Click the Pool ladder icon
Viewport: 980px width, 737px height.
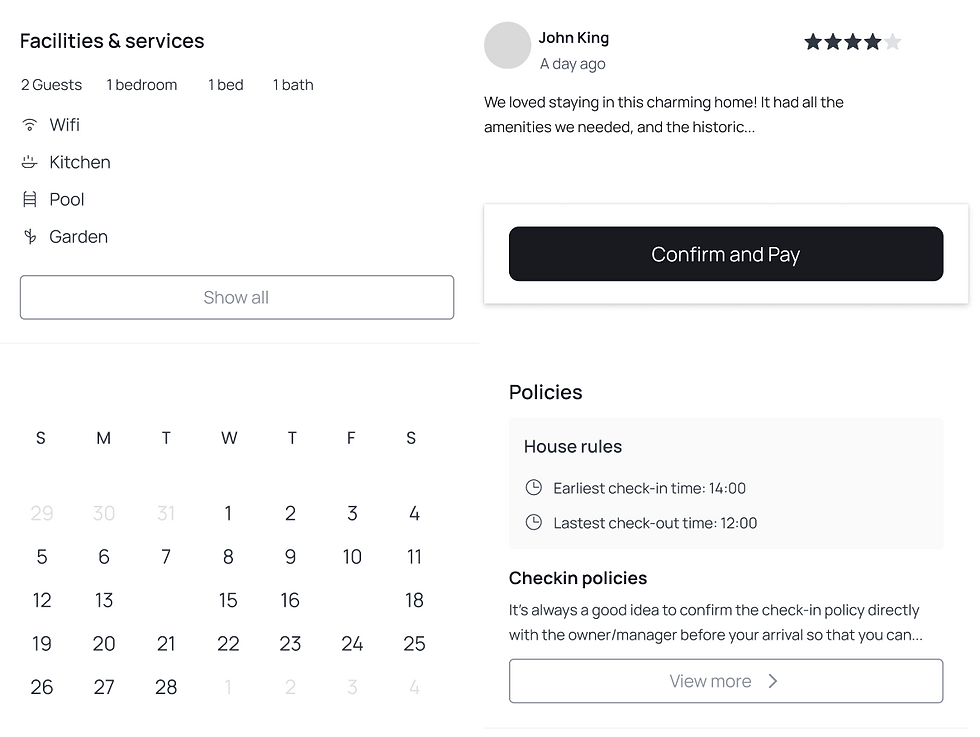(x=30, y=199)
